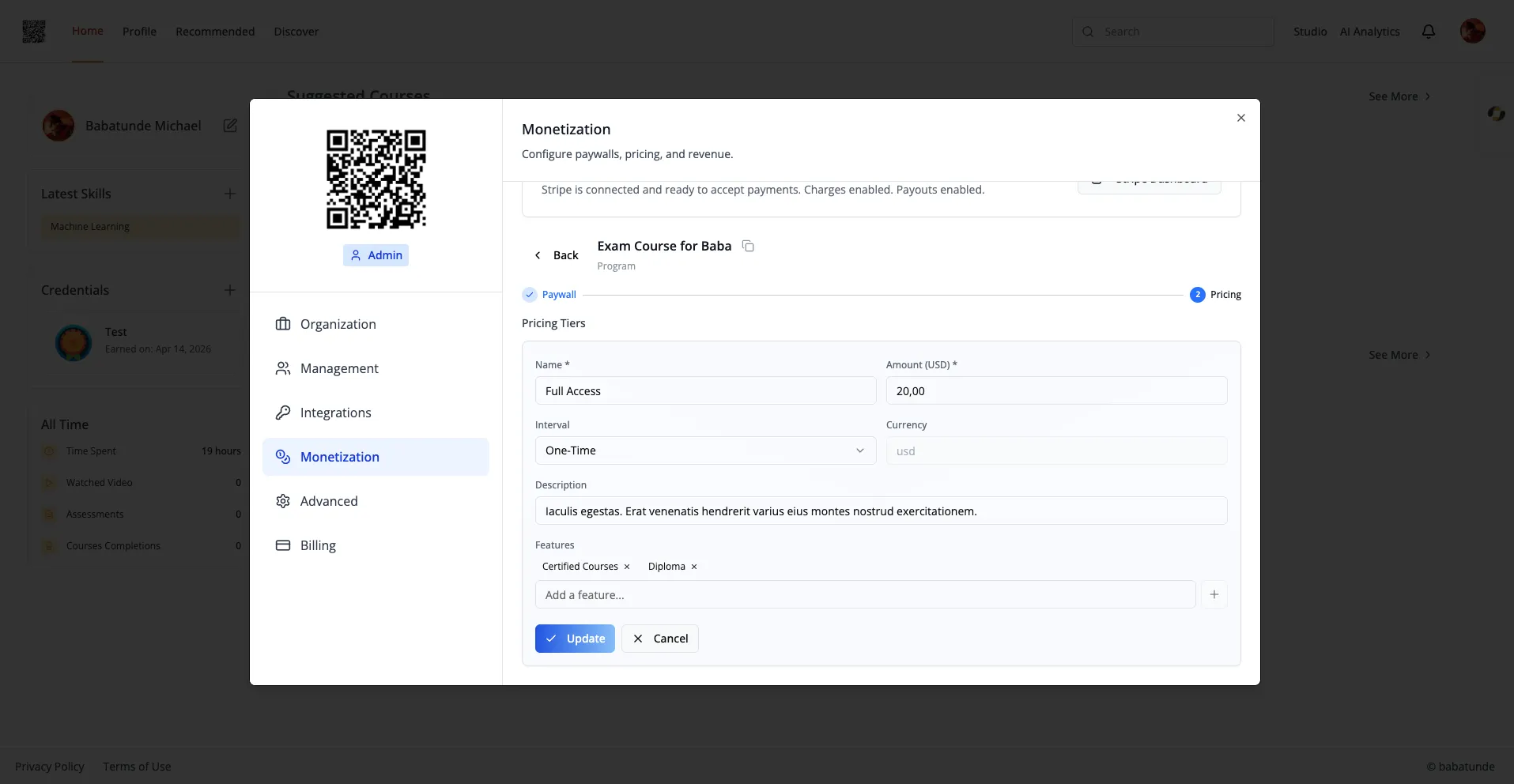Click the lower See More link
This screenshot has height=784, width=1514.
click(1399, 355)
